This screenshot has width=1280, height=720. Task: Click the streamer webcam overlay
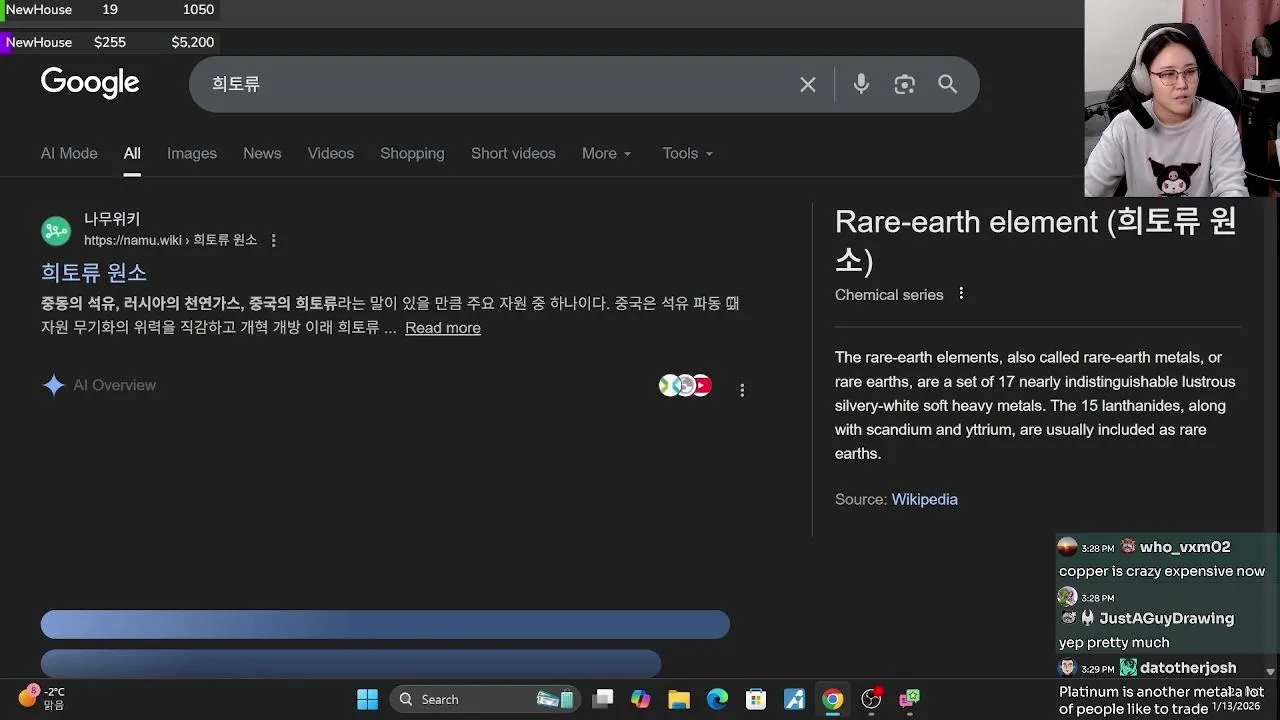pos(1182,98)
